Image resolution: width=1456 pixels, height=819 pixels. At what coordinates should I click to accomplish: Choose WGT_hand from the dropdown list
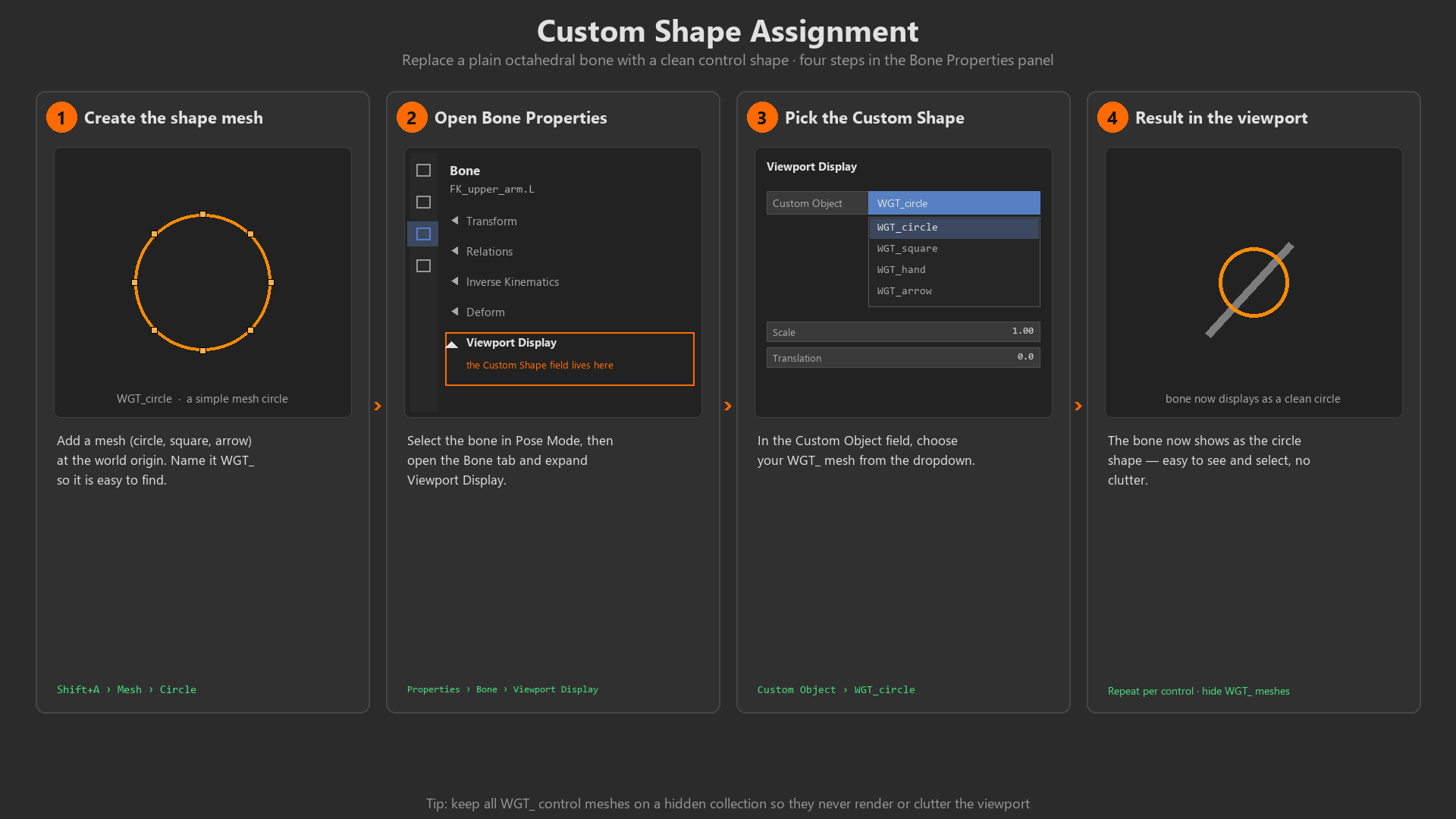(954, 270)
